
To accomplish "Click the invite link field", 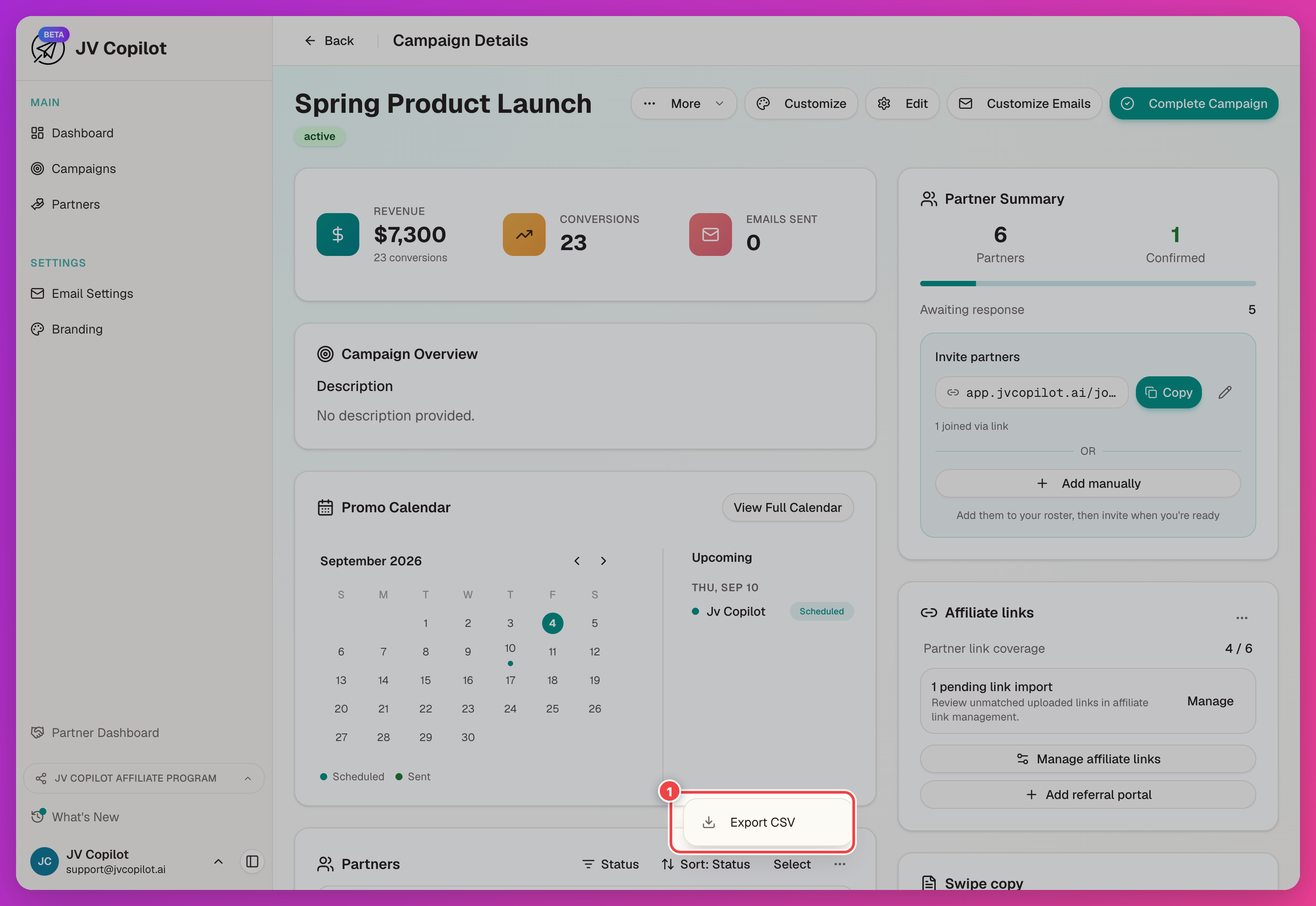I will tap(1032, 392).
